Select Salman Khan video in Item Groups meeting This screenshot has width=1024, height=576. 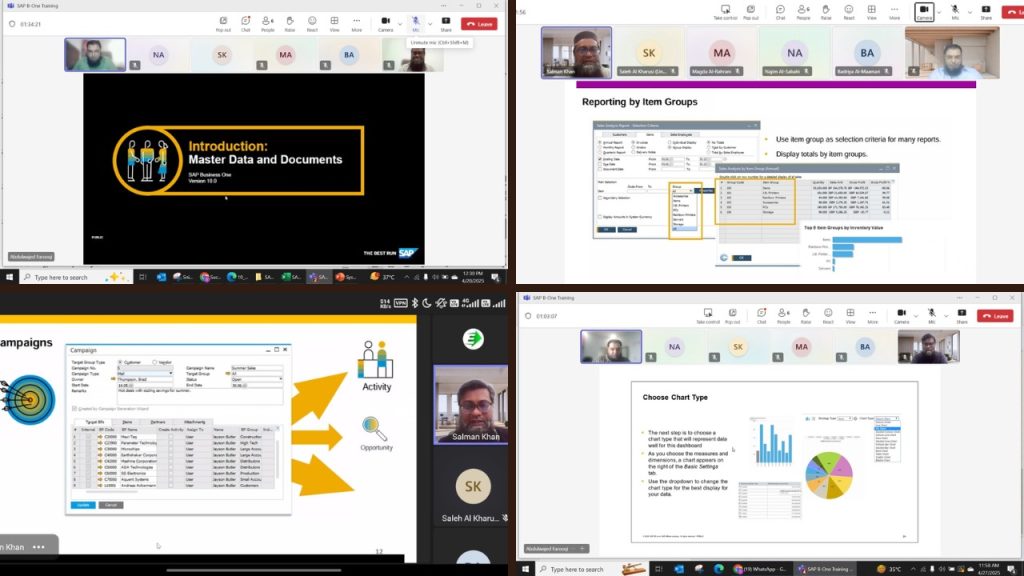[577, 53]
